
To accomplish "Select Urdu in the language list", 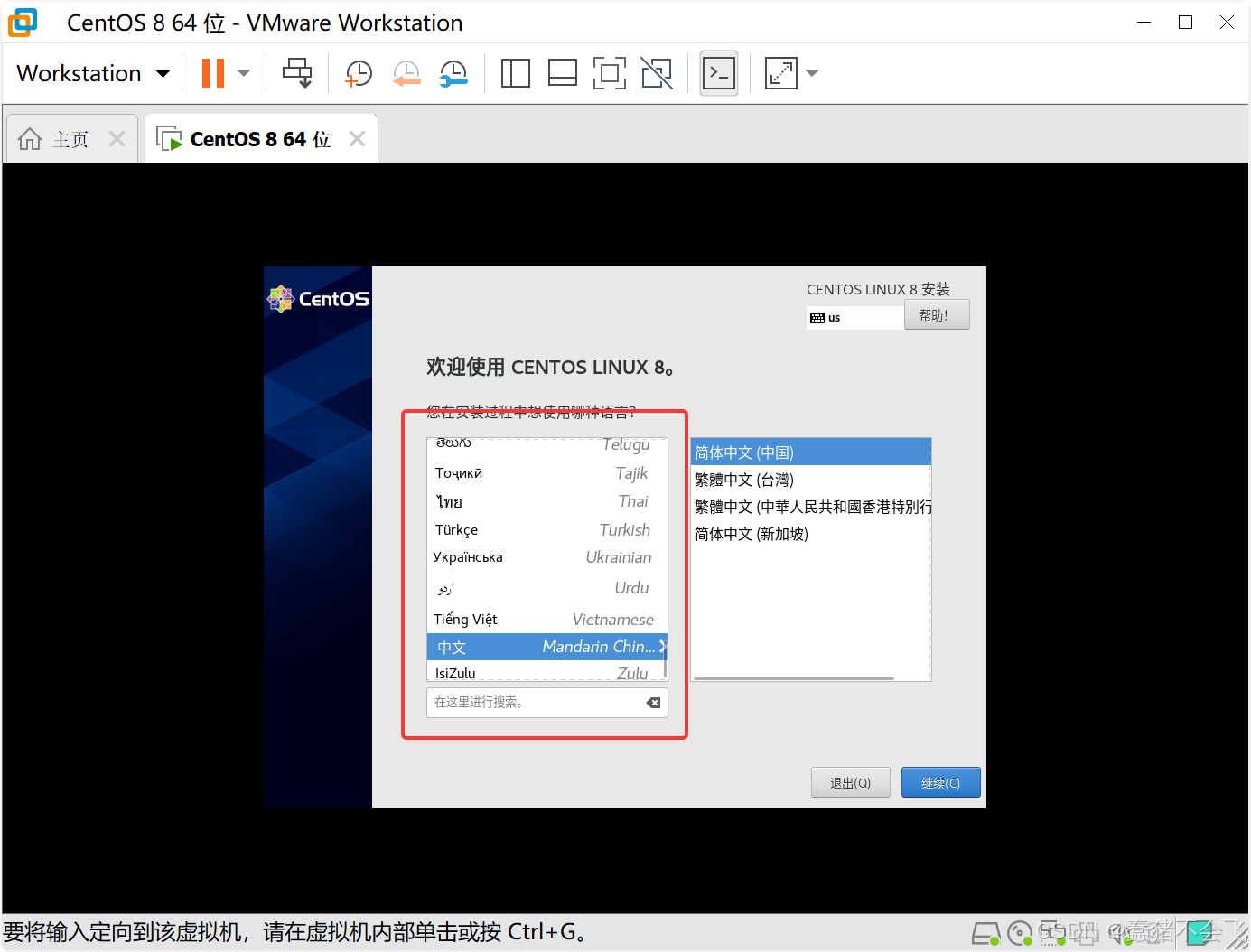I will [546, 588].
